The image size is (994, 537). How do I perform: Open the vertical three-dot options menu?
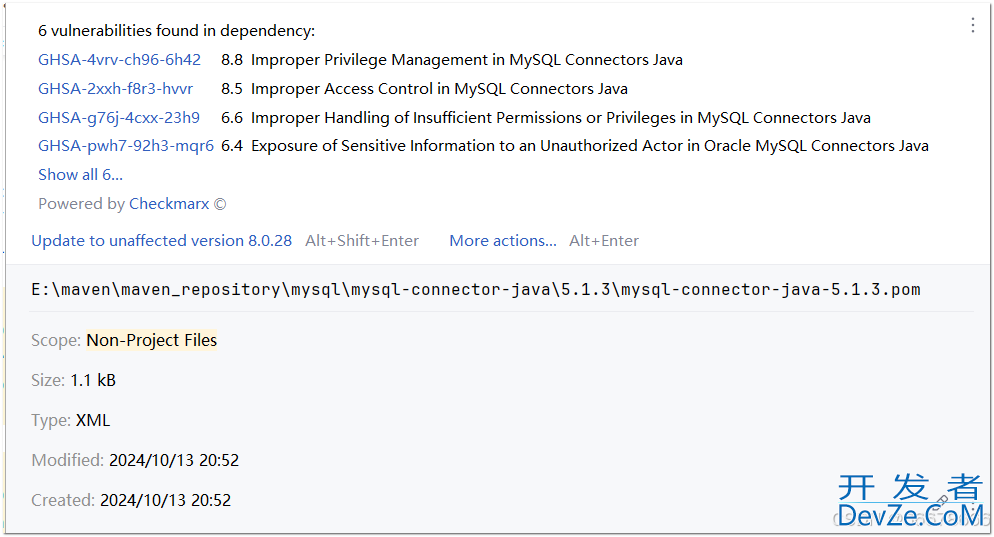972,25
